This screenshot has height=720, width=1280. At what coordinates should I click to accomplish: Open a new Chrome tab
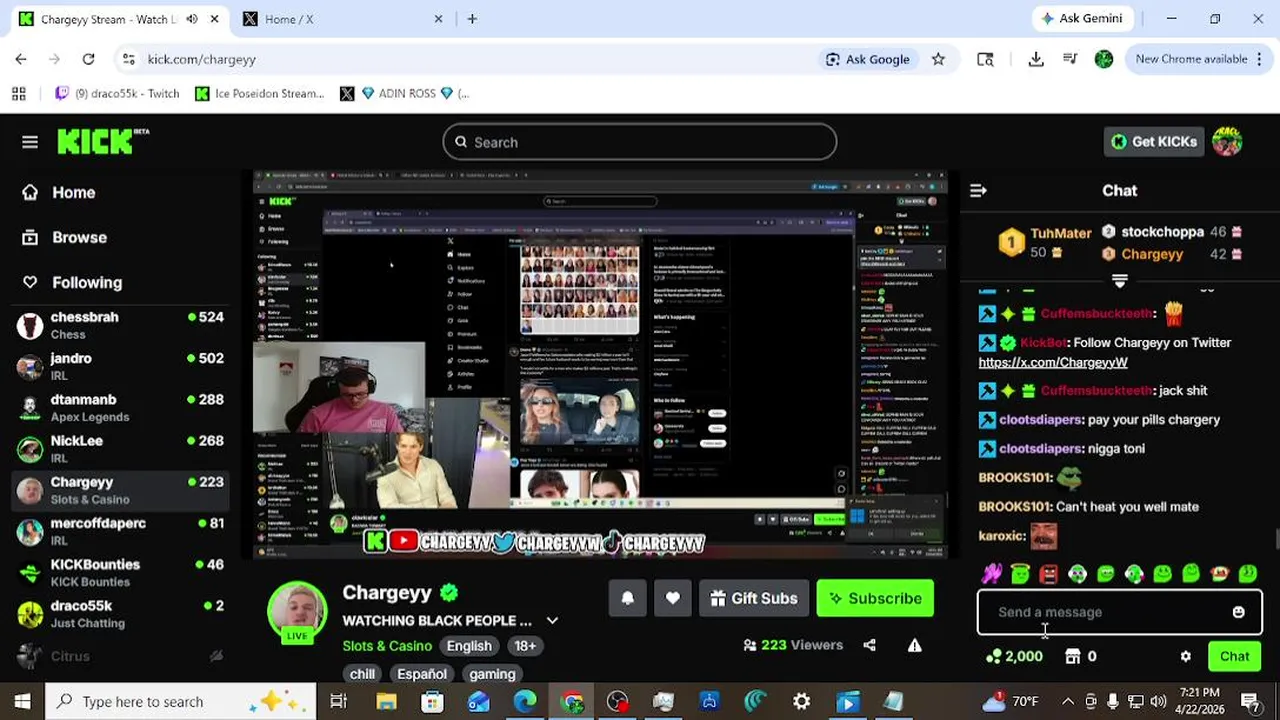472,19
